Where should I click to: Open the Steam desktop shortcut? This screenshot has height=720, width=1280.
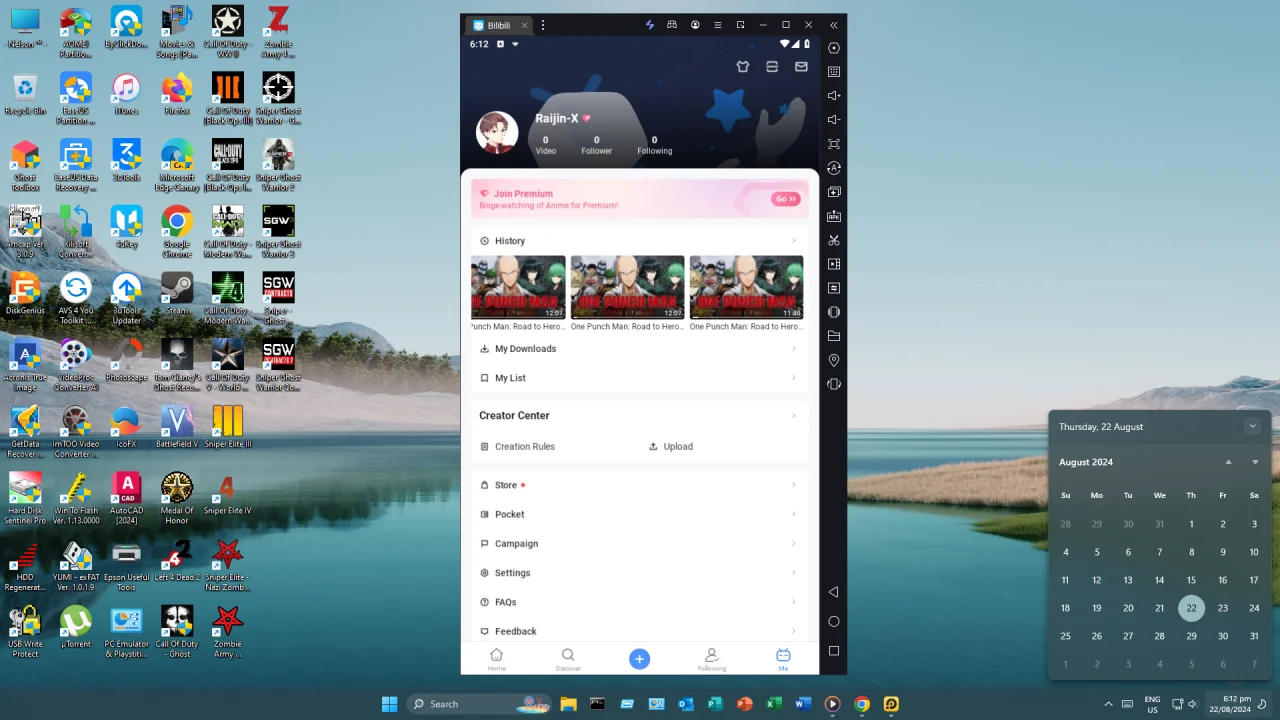pos(177,294)
